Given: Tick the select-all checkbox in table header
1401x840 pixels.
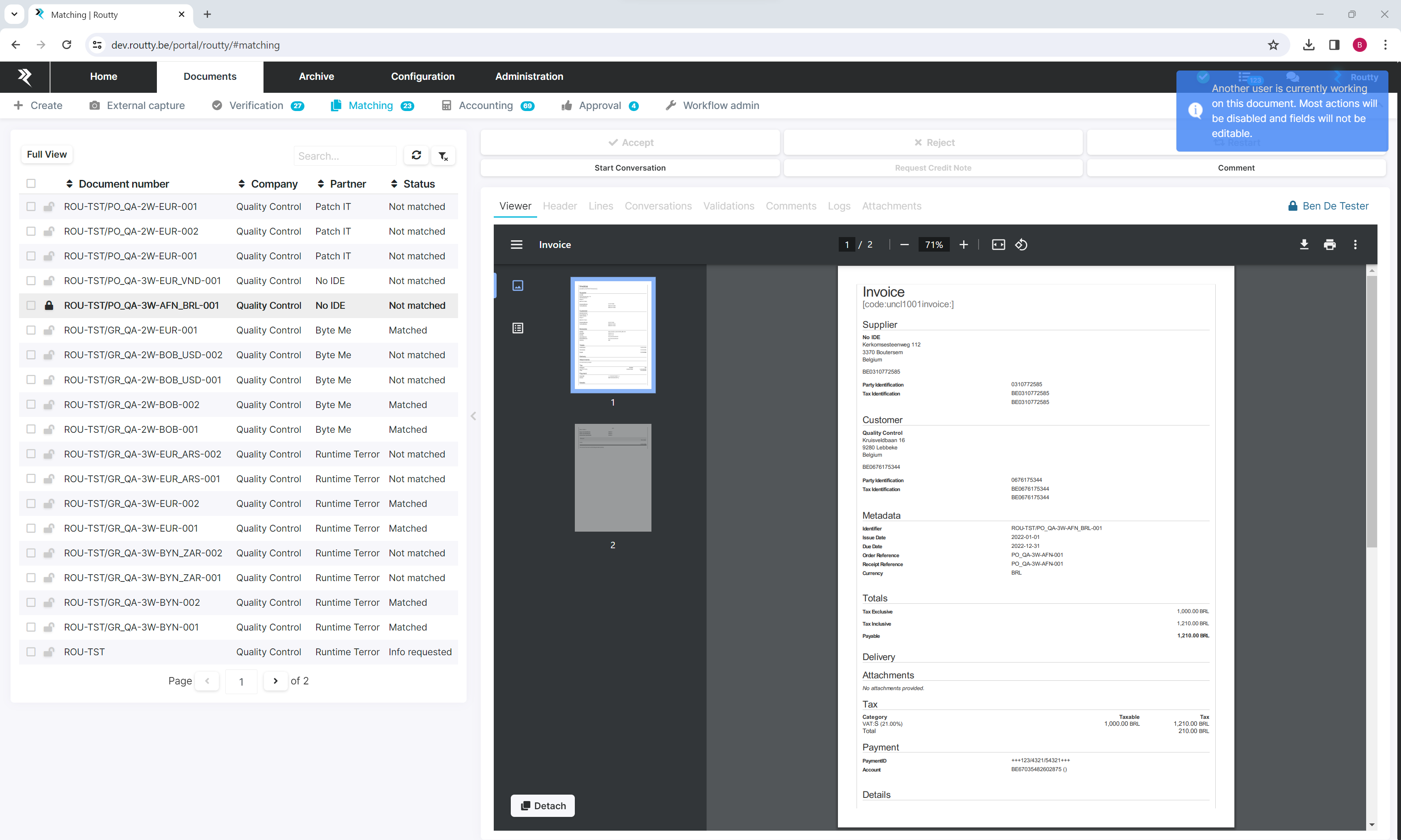Looking at the screenshot, I should pyautogui.click(x=31, y=184).
